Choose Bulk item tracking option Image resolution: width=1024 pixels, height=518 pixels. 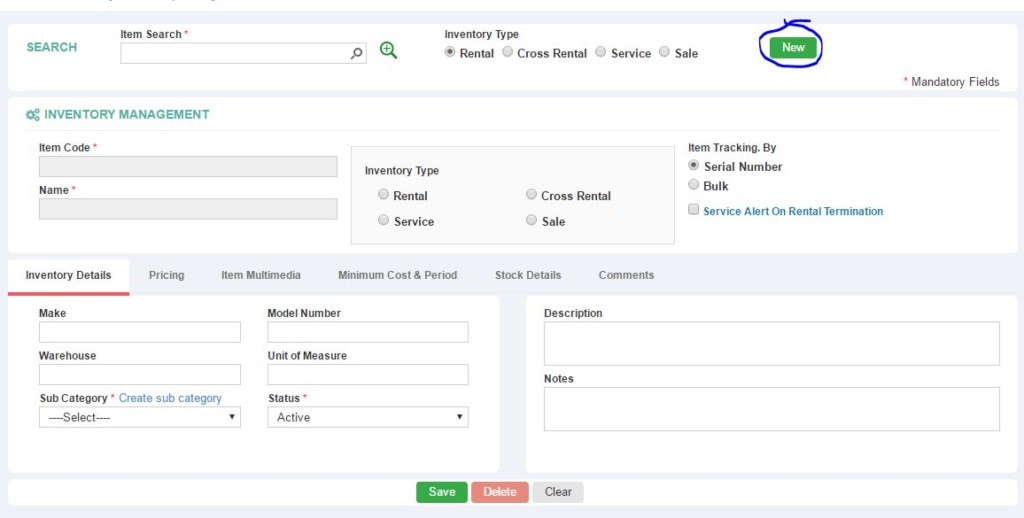(x=694, y=185)
